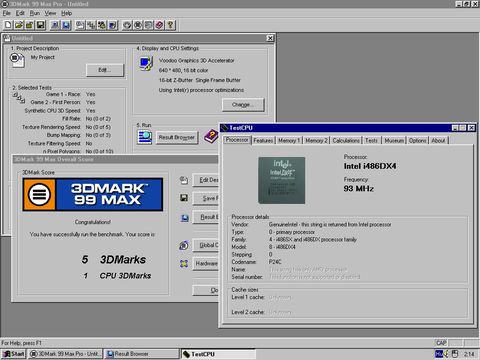Image resolution: width=480 pixels, height=360 pixels.
Task: Open the Help menu
Action: point(66,13)
